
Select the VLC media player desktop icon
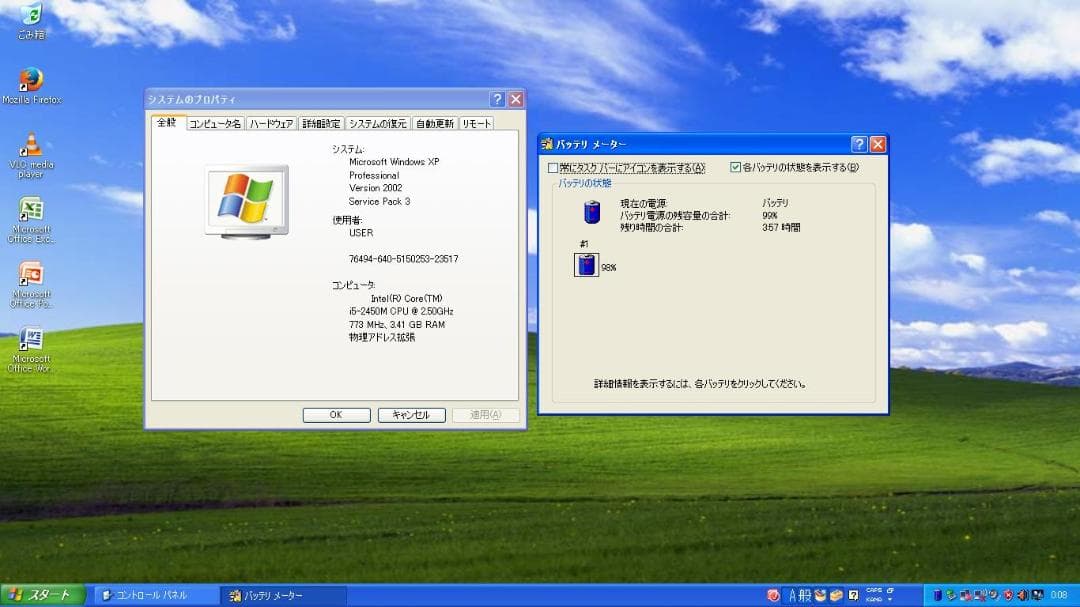click(31, 156)
